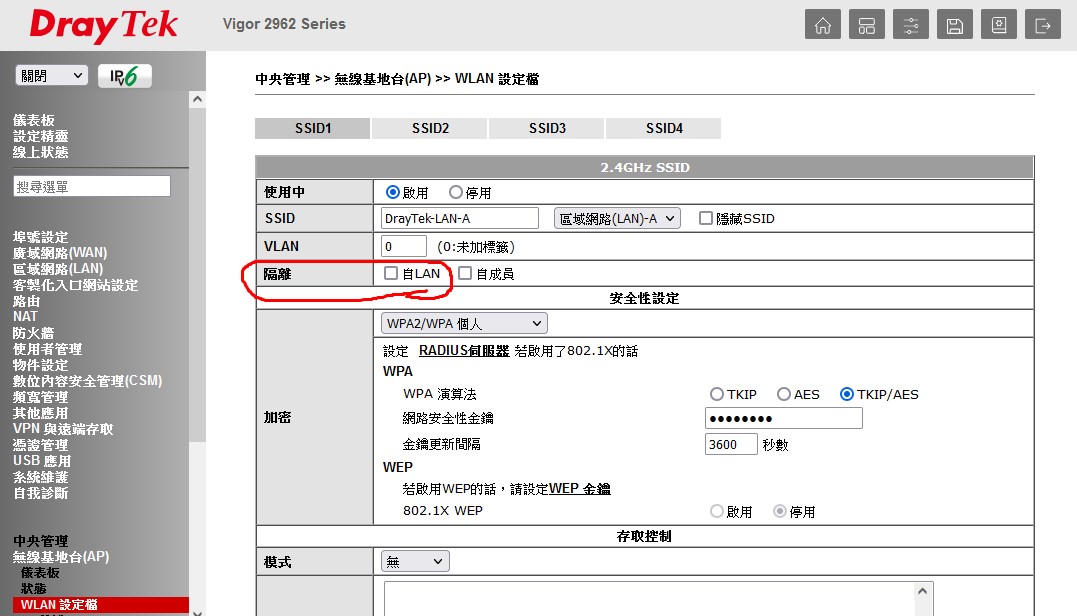Click the WEP 金鑰 link

[x=580, y=489]
